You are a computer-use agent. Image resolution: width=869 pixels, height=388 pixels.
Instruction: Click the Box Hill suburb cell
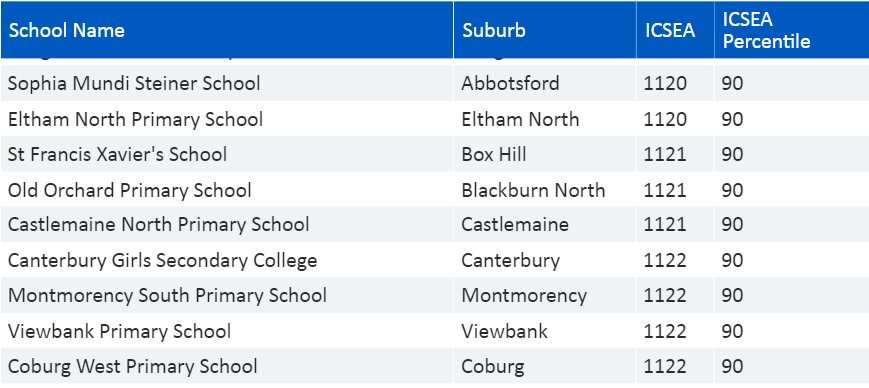[x=494, y=154]
